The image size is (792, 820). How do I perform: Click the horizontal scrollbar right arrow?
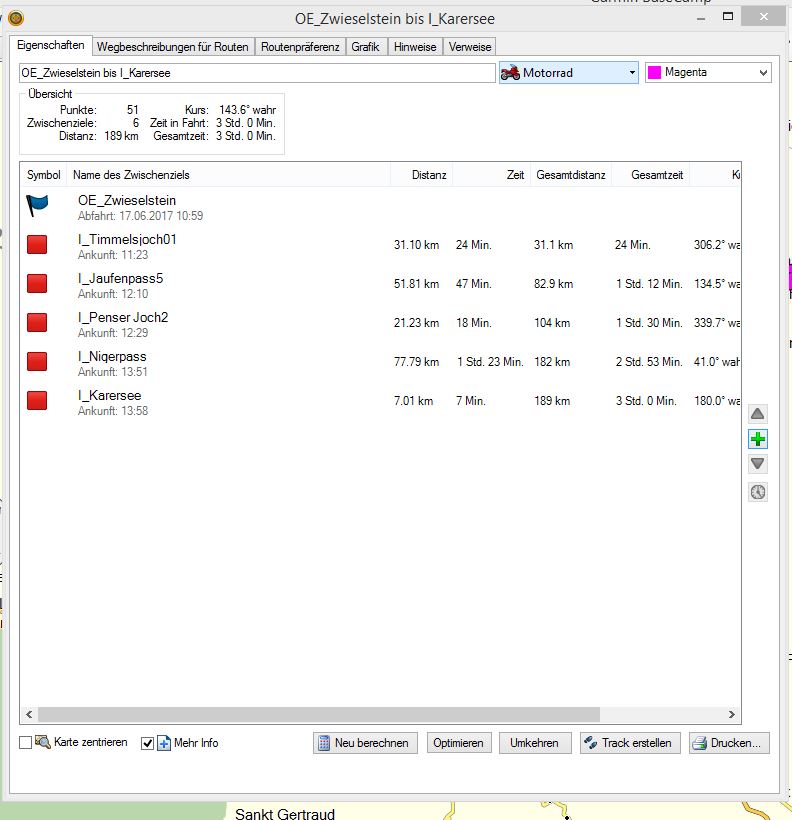click(x=733, y=715)
